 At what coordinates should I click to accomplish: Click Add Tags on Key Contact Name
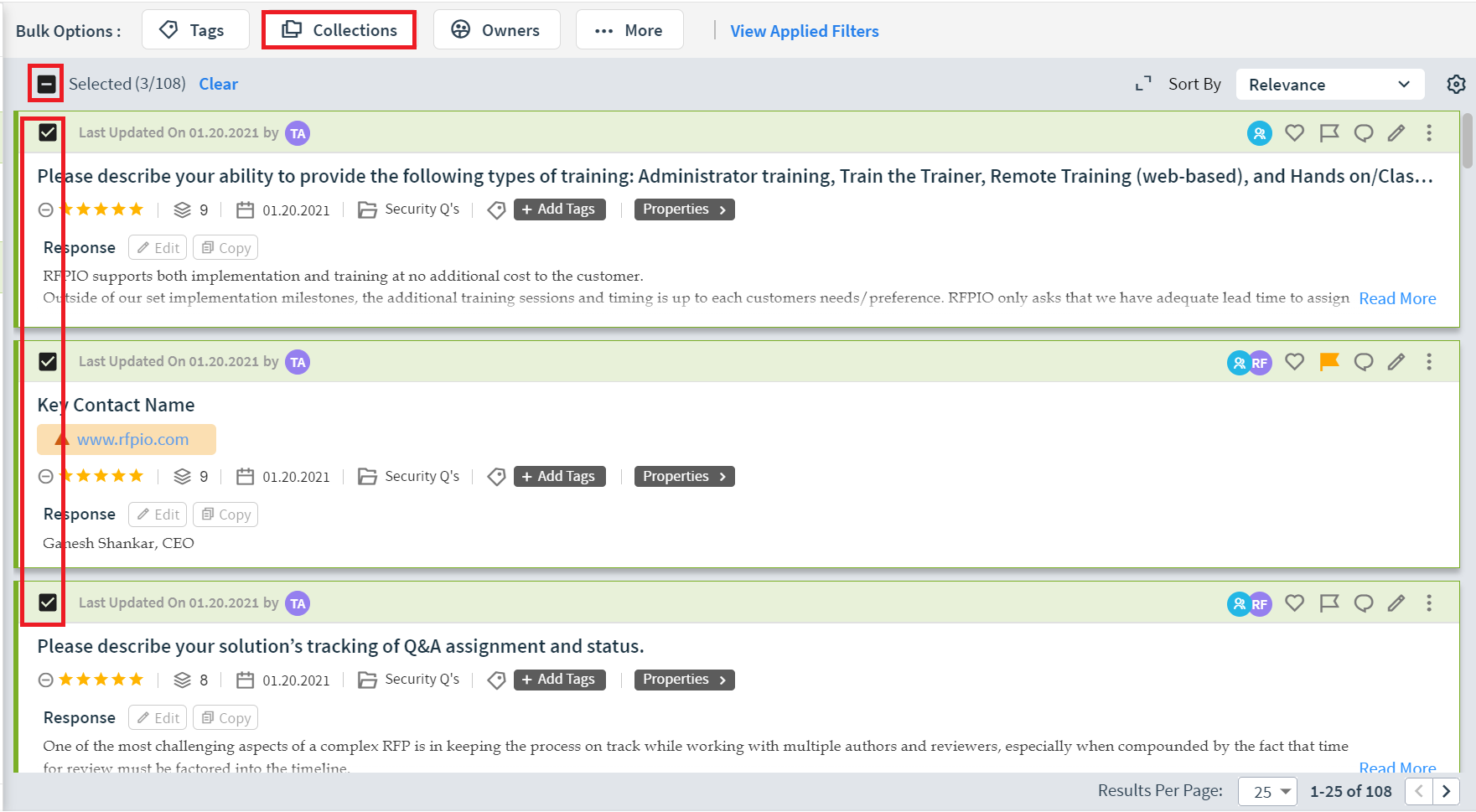tap(559, 477)
